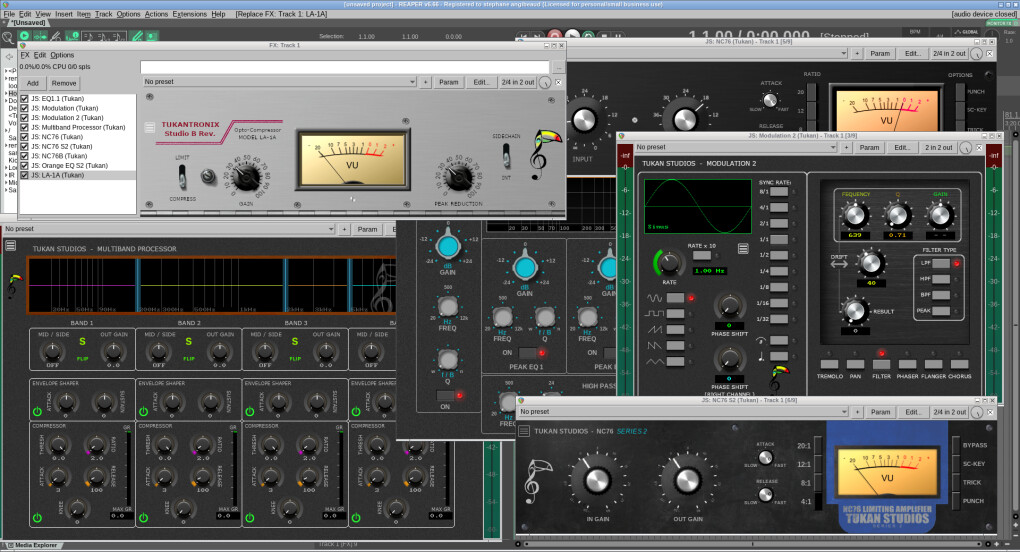Viewport: 1020px width, 552px height.
Task: Open the Options menu in FX window
Action: (x=62, y=55)
